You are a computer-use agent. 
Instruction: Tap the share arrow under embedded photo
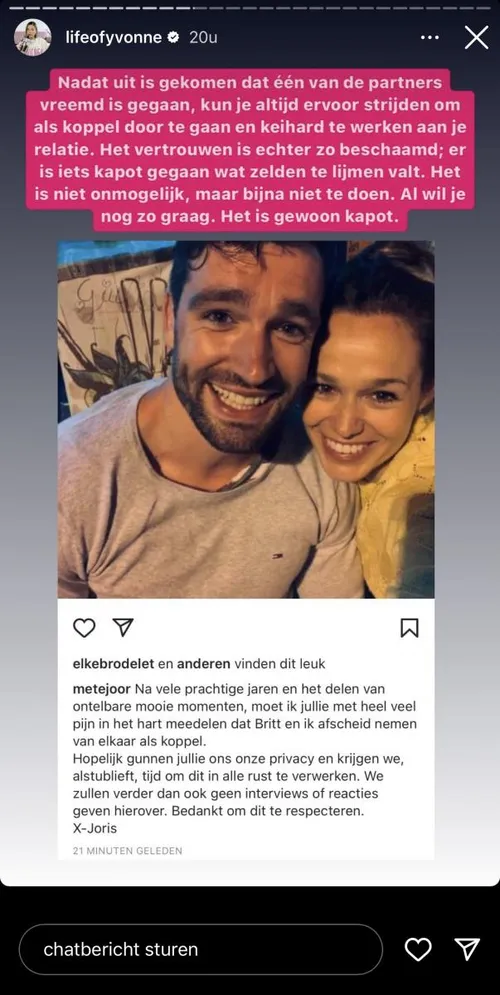pyautogui.click(x=122, y=627)
